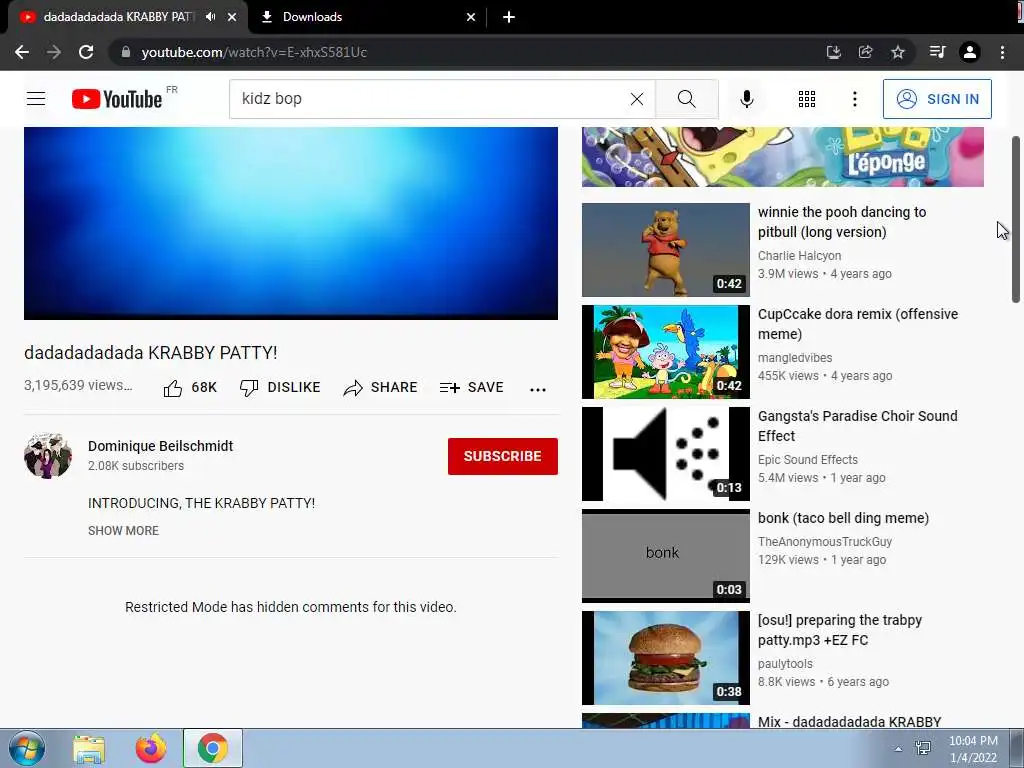1024x768 pixels.
Task: Switch to the Downloads tab
Action: point(368,17)
